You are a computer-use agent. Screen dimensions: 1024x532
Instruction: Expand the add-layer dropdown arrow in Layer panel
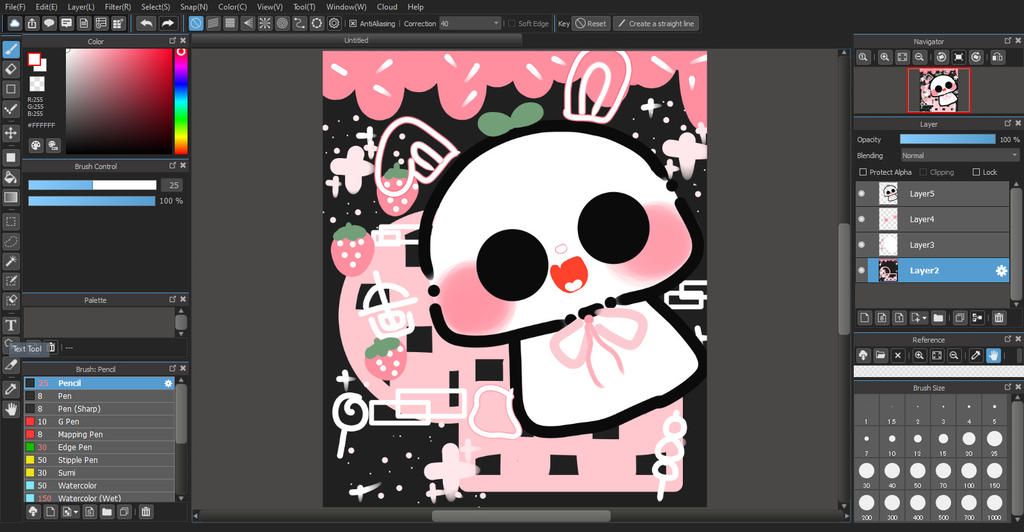(x=925, y=319)
